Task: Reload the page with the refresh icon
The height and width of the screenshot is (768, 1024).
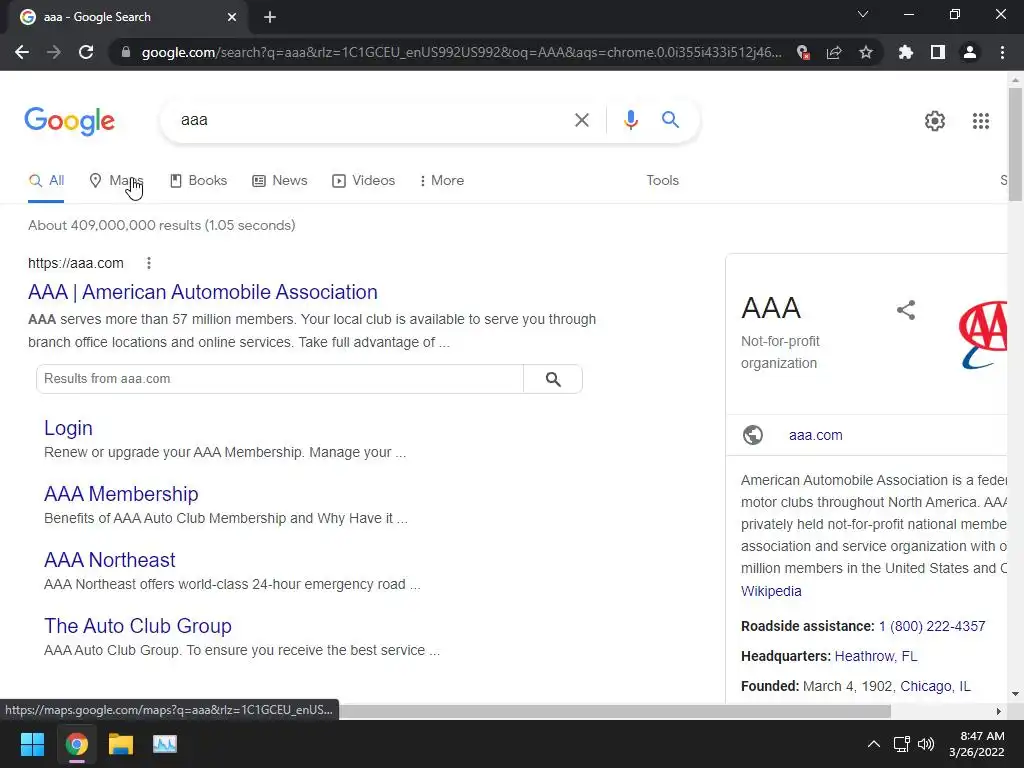Action: tap(86, 52)
